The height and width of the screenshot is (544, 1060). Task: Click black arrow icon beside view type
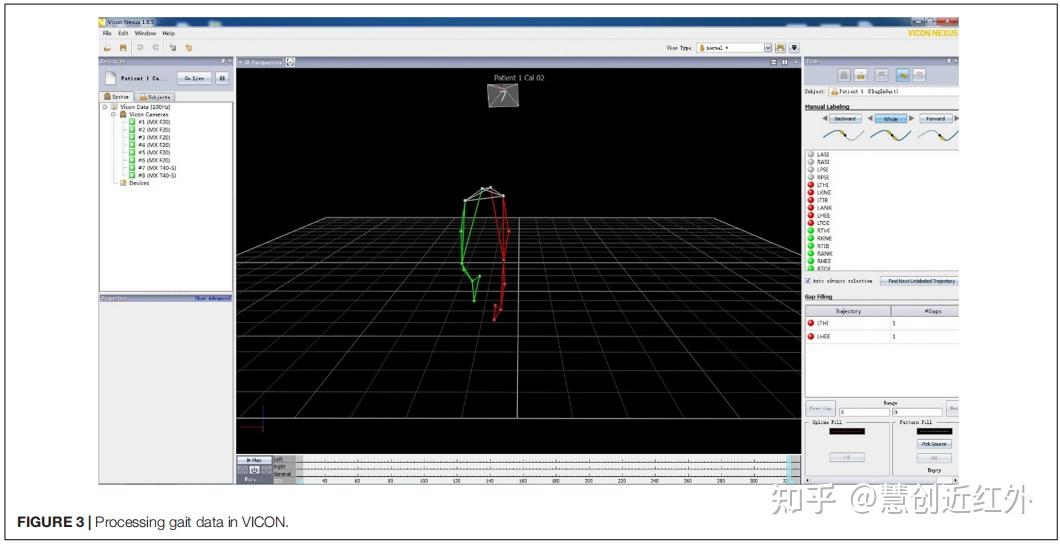pyautogui.click(x=794, y=48)
